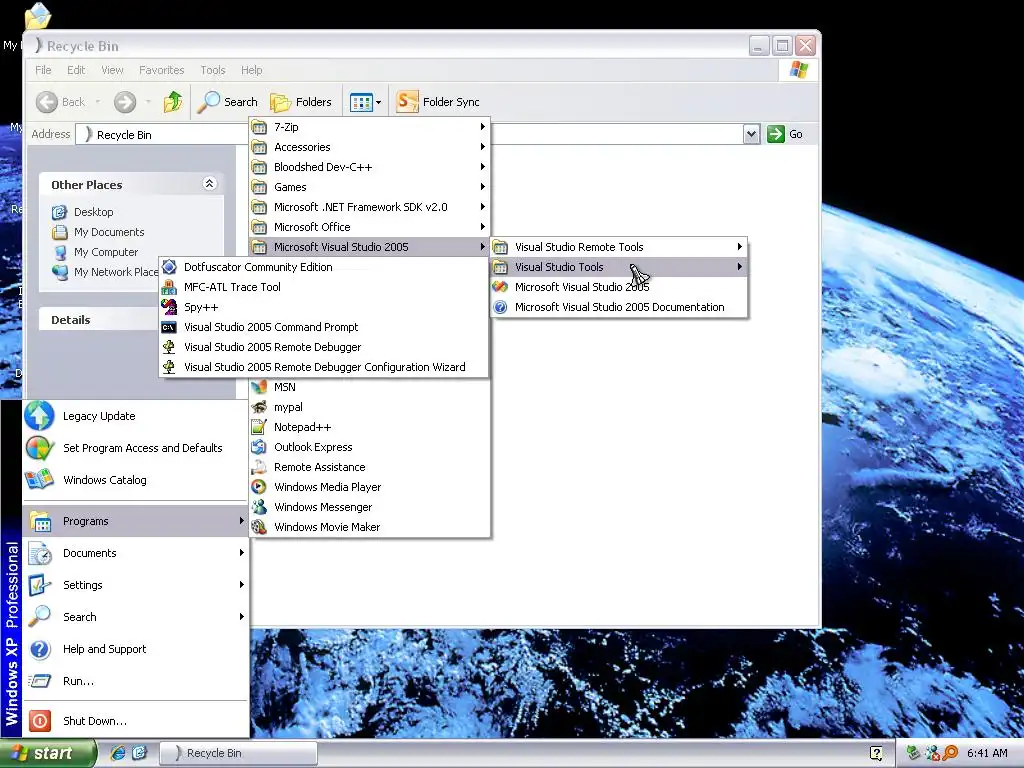The height and width of the screenshot is (768, 1024).
Task: Click the Search toolbar button in Recycle Bin
Action: coord(227,102)
